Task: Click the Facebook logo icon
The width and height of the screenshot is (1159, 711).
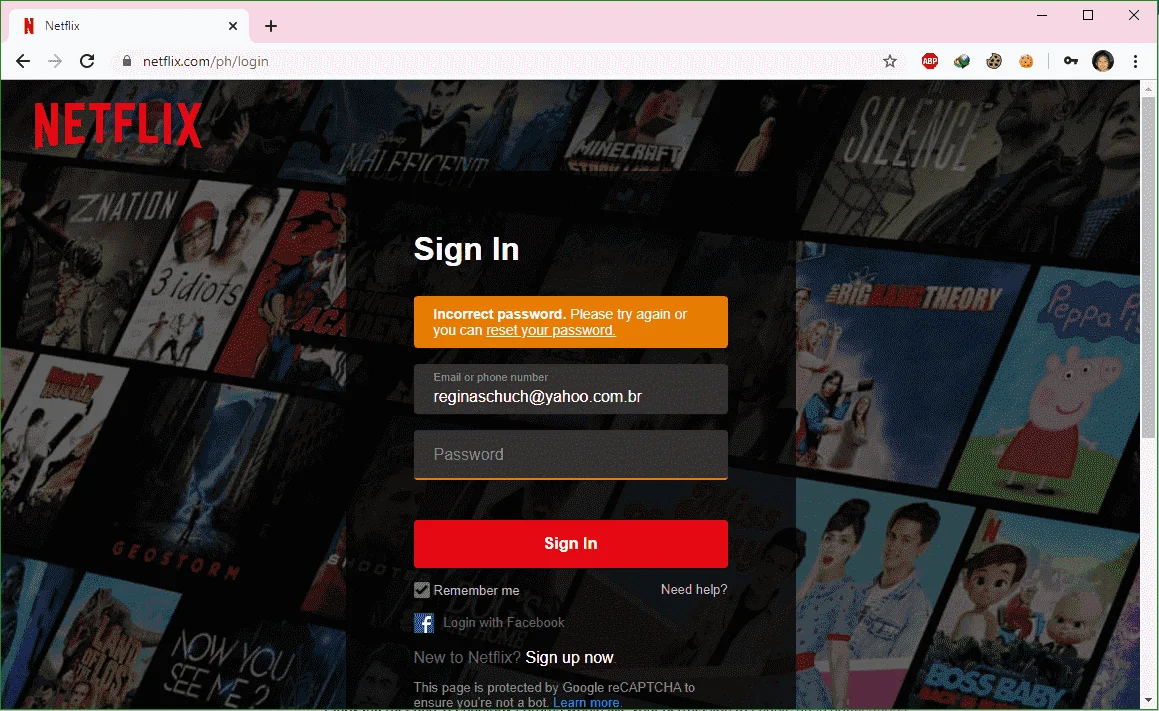Action: pyautogui.click(x=424, y=623)
